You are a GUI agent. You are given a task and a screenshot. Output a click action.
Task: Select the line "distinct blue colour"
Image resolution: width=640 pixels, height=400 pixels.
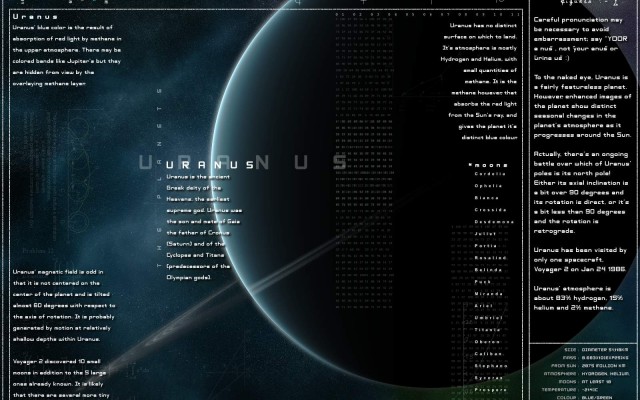coord(489,138)
